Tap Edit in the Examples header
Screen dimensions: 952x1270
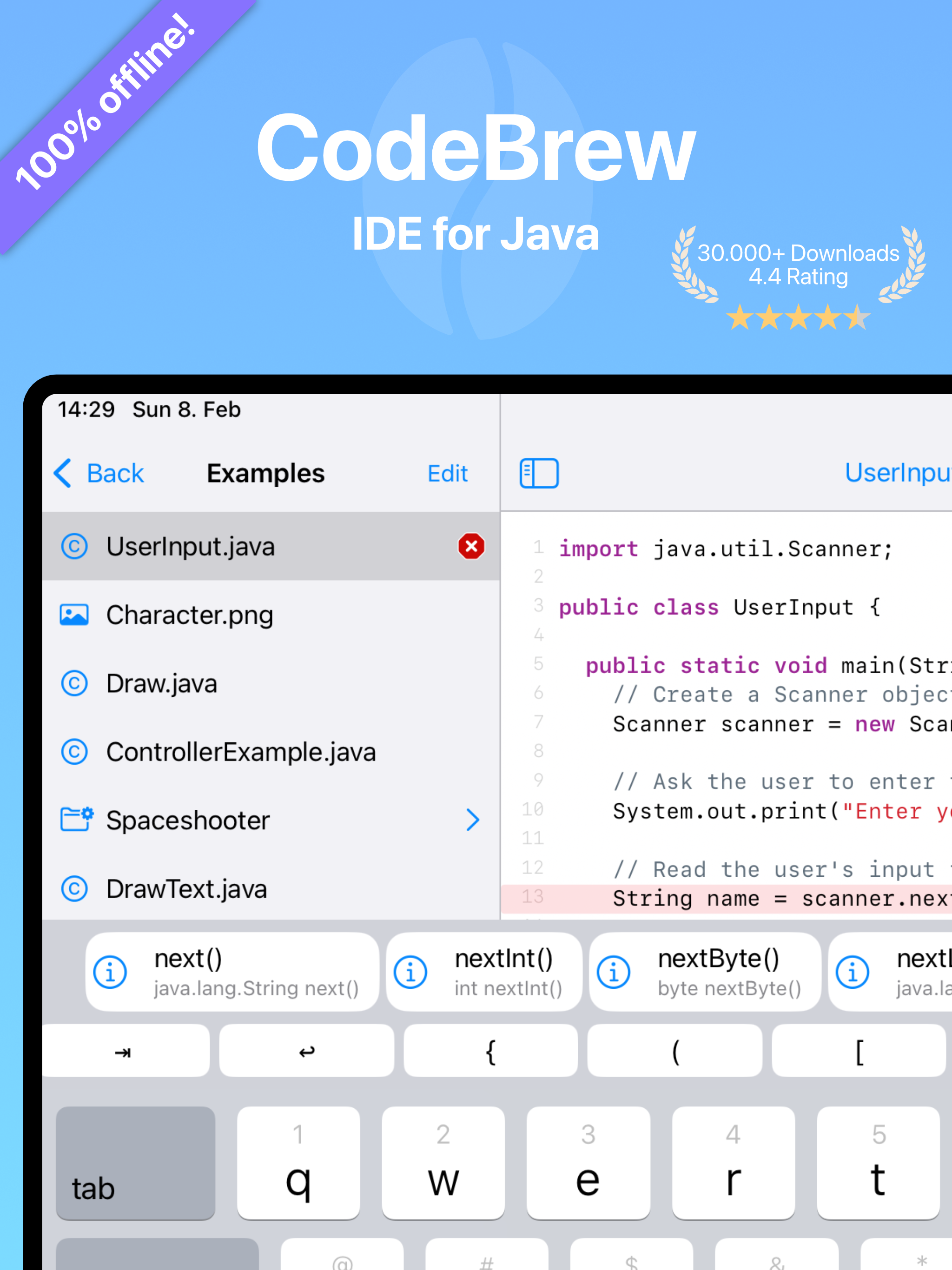coord(447,474)
